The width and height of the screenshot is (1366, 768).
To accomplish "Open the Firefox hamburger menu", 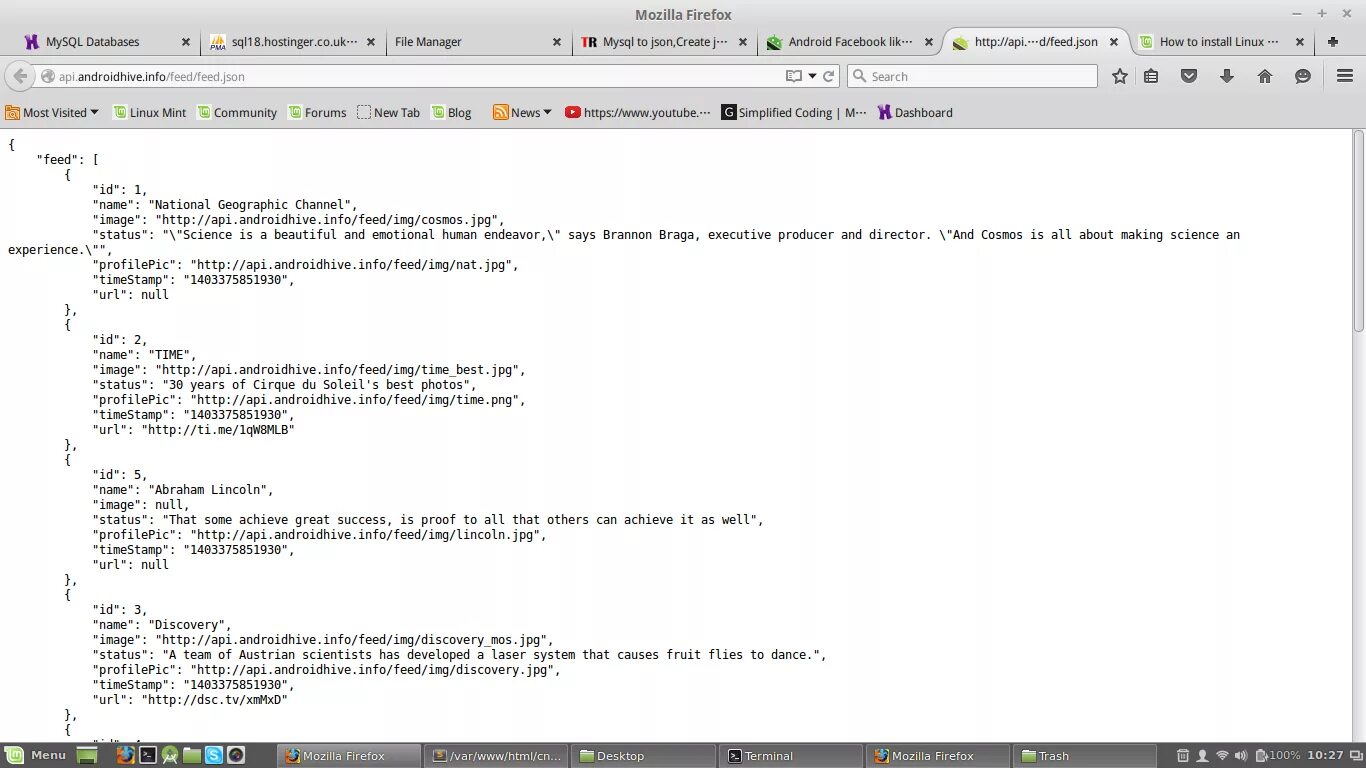I will pyautogui.click(x=1345, y=76).
